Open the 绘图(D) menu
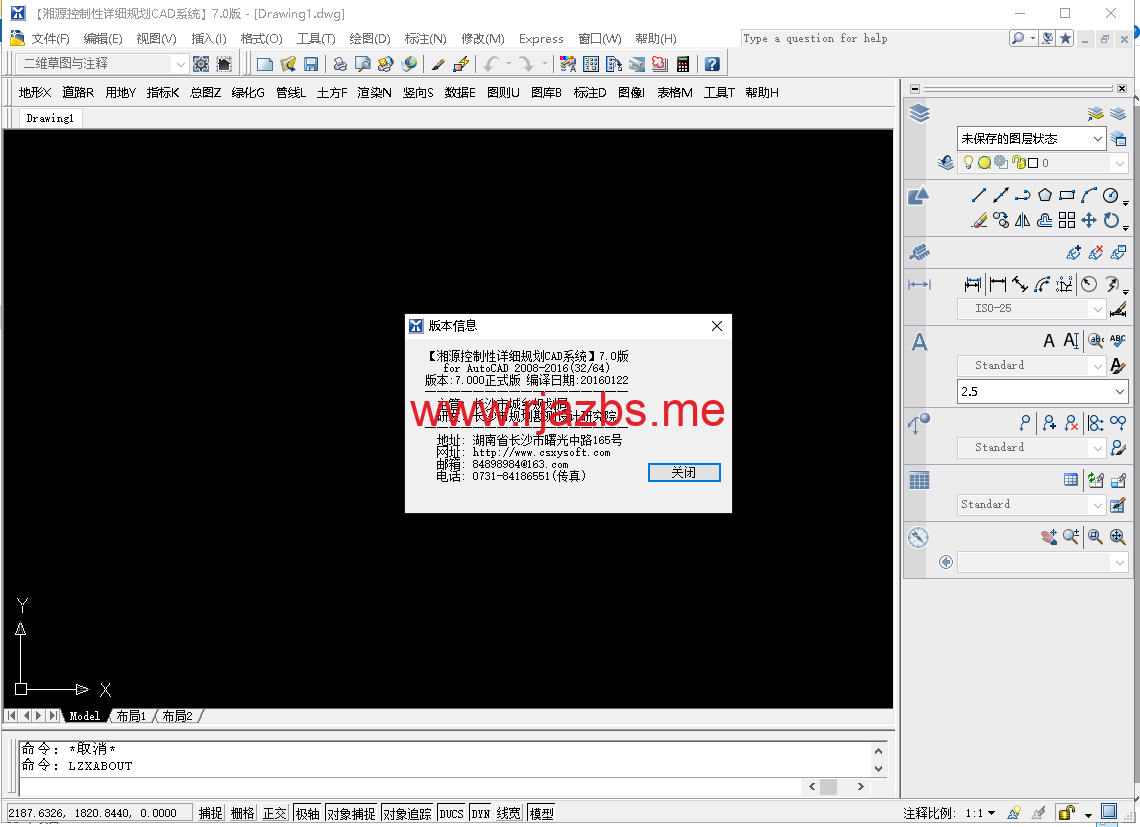 pyautogui.click(x=369, y=39)
